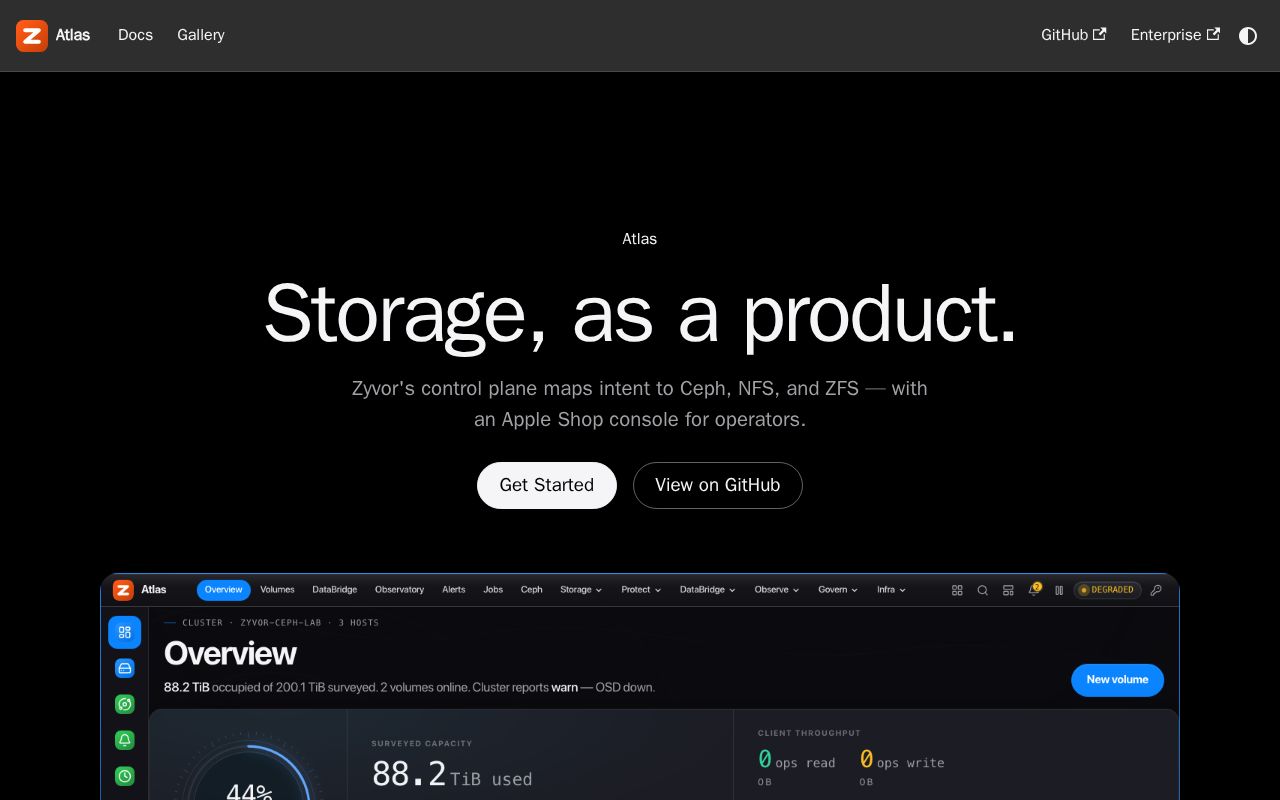Expand the Infra dropdown menu
The width and height of the screenshot is (1280, 800).
point(891,590)
